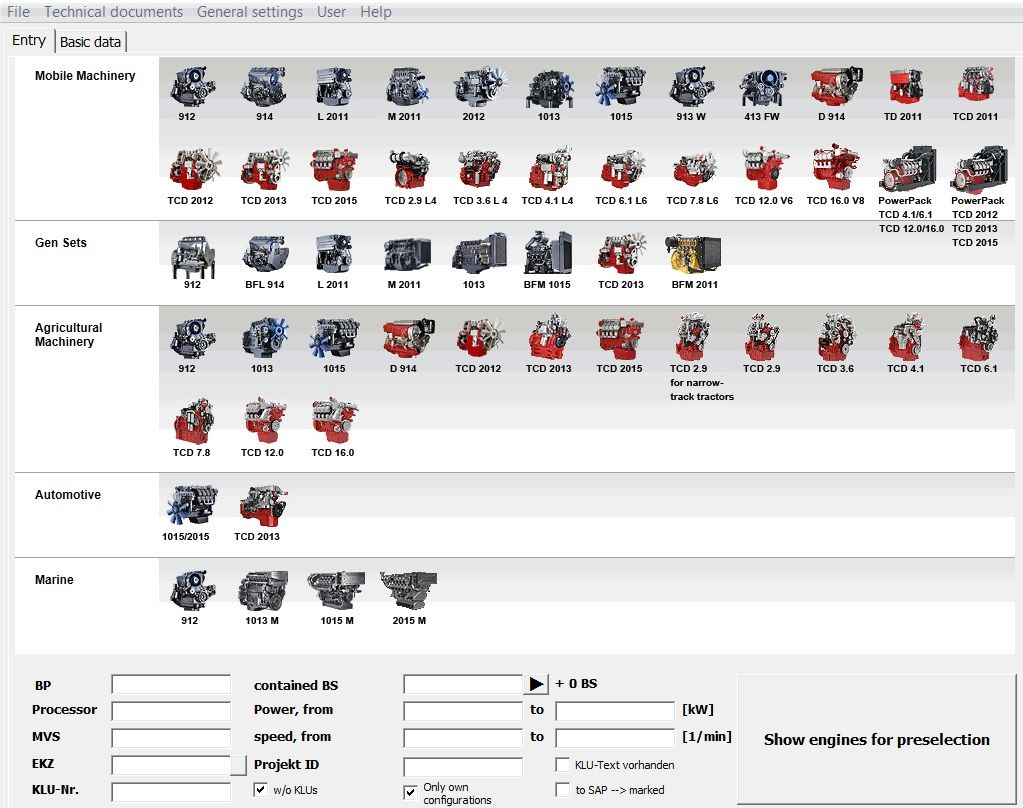The width and height of the screenshot is (1023, 808).
Task: Choose the BFM 2011 Gen Sets engine
Action: [x=695, y=254]
